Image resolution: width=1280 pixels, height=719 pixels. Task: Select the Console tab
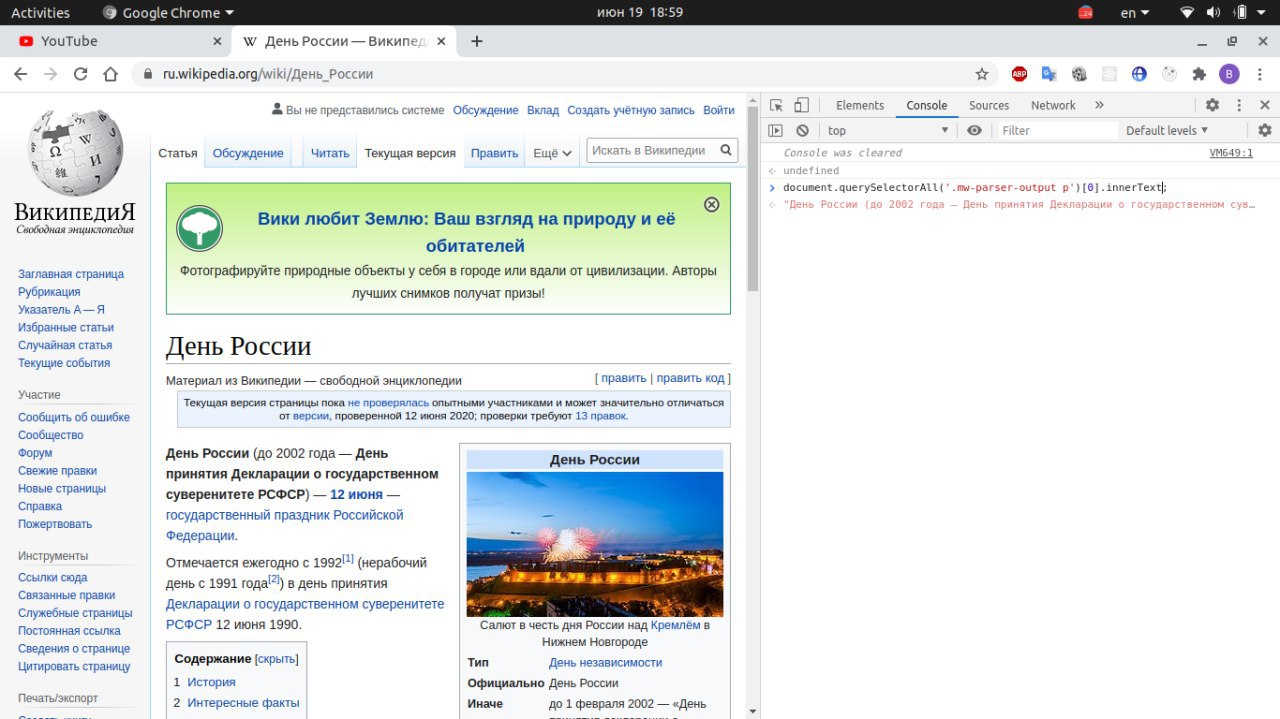927,105
